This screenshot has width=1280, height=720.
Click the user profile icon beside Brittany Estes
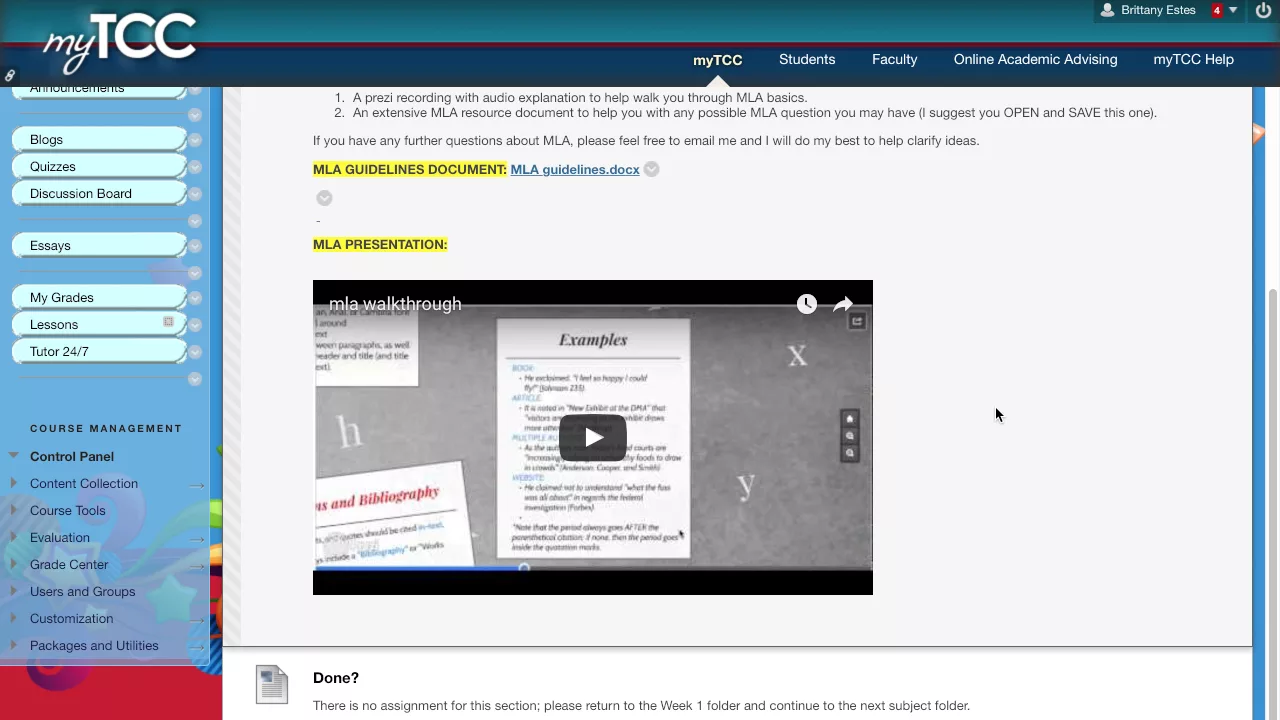tap(1107, 10)
